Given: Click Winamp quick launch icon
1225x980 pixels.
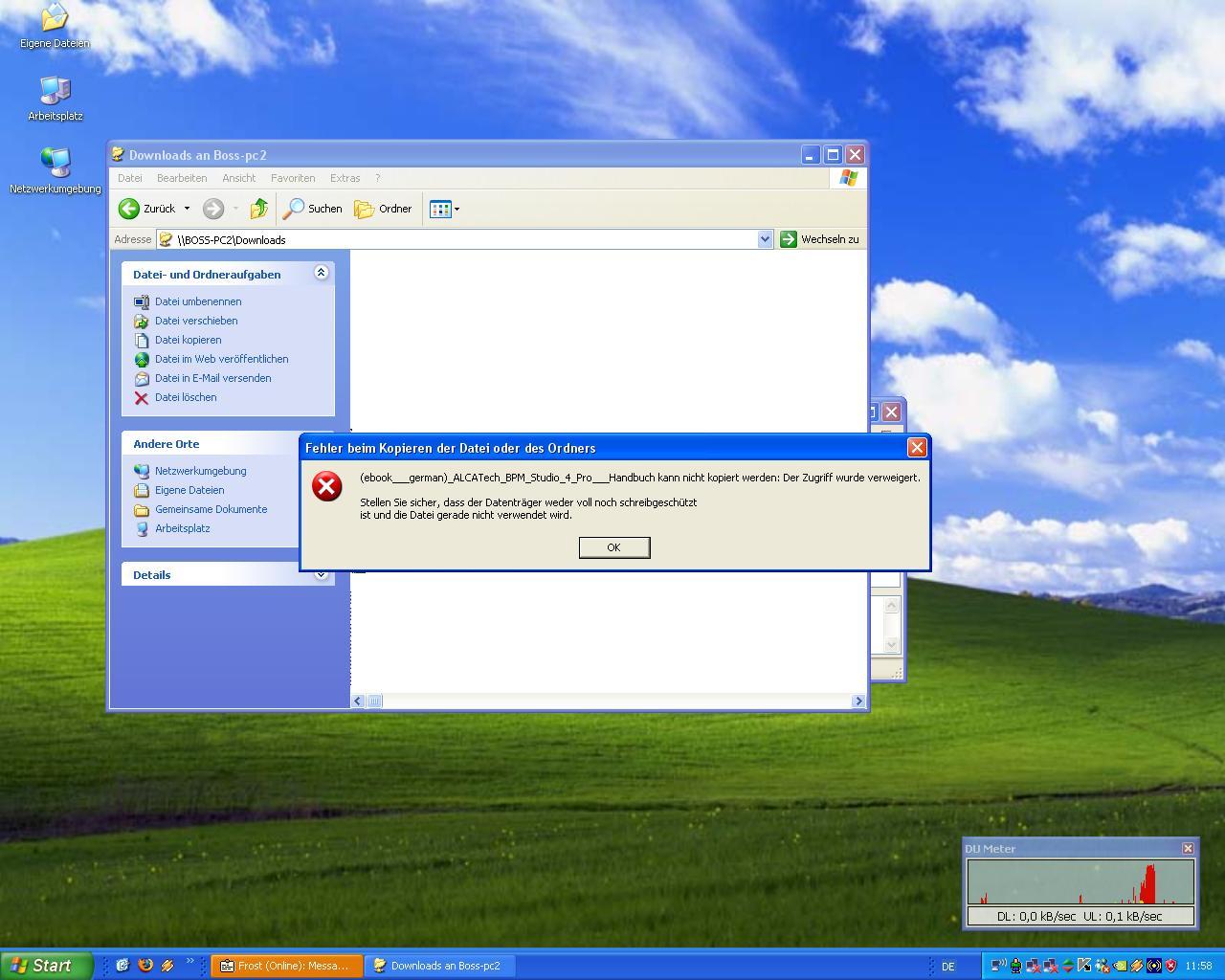Looking at the screenshot, I should click(167, 966).
